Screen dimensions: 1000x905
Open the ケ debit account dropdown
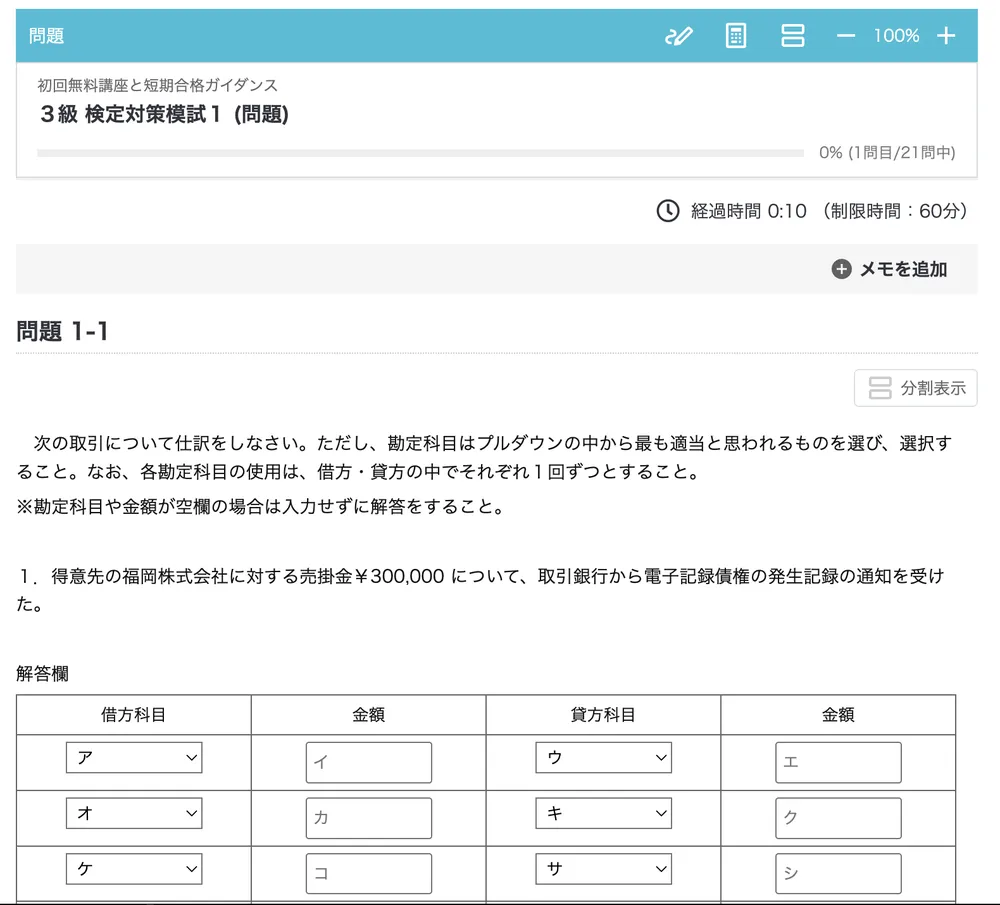134,869
